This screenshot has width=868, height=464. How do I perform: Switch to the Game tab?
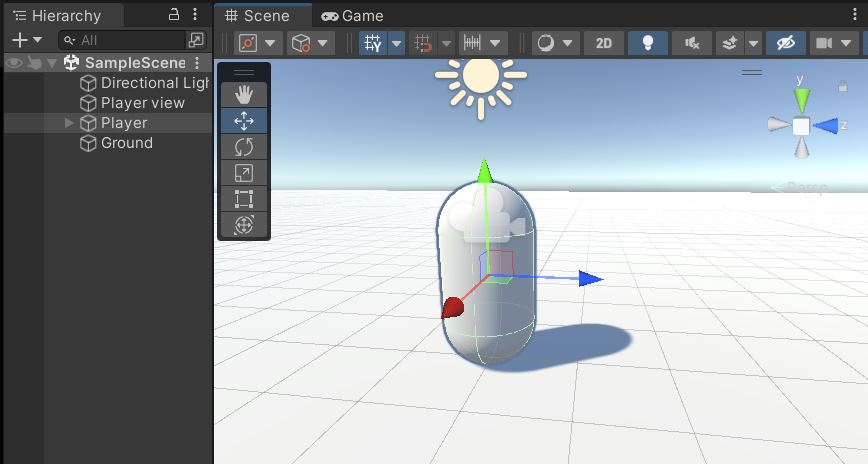(352, 16)
